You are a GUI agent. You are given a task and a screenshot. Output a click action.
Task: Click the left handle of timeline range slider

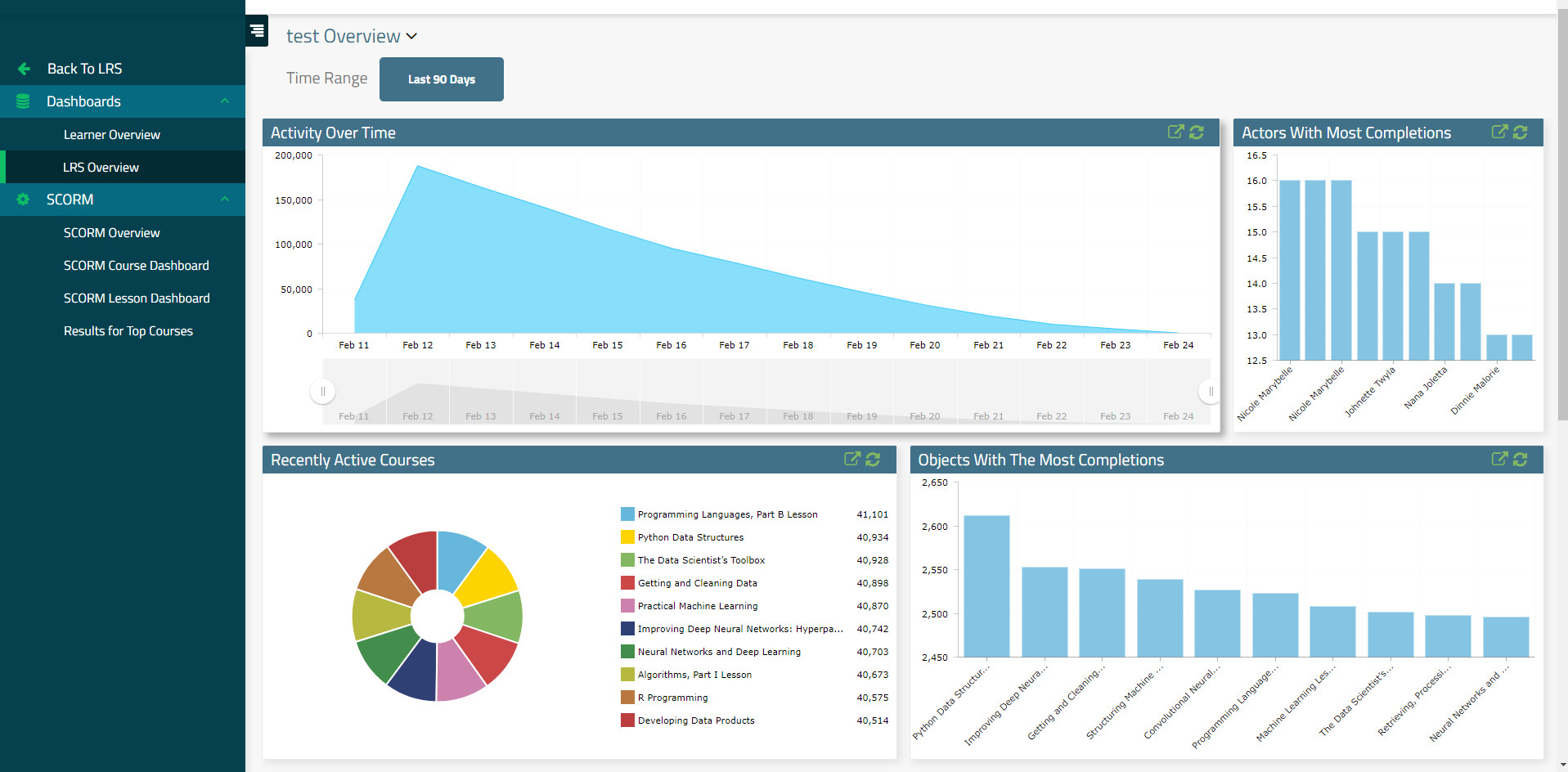323,392
